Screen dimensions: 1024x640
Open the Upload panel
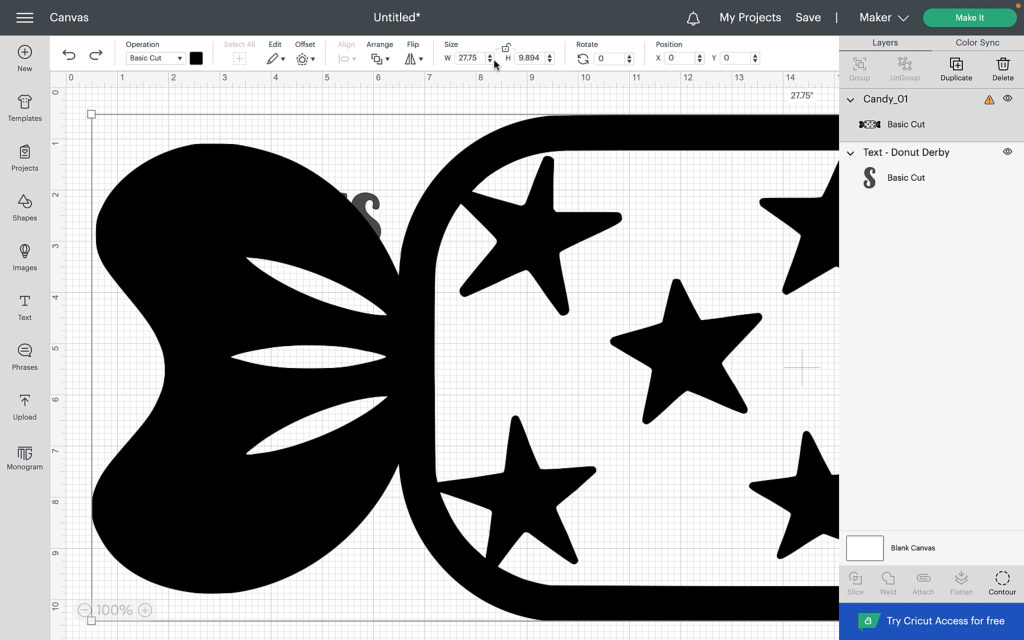[x=25, y=406]
